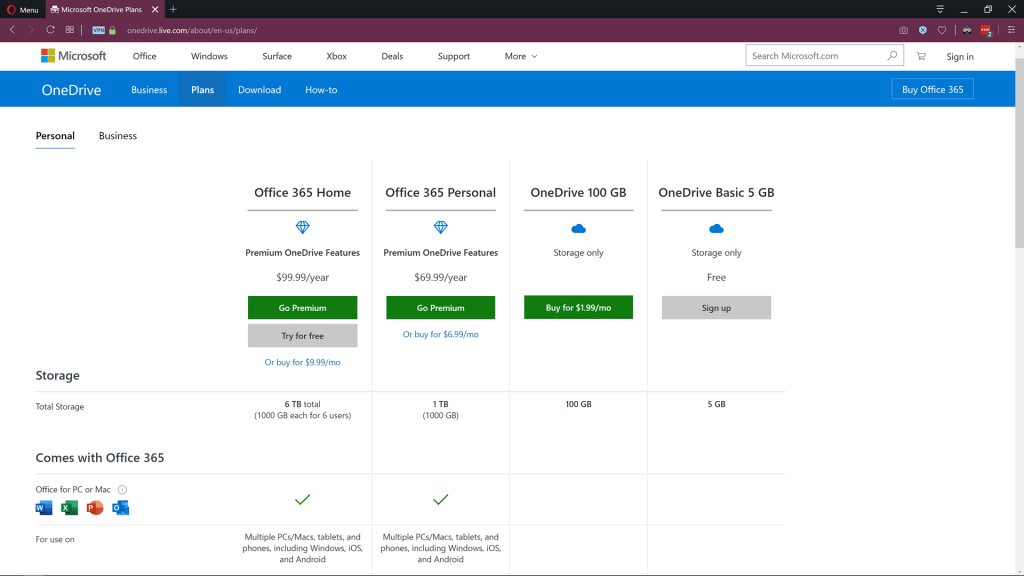Viewport: 1024px width, 576px height.
Task: Click the $69.99/year price text
Action: click(x=440, y=278)
